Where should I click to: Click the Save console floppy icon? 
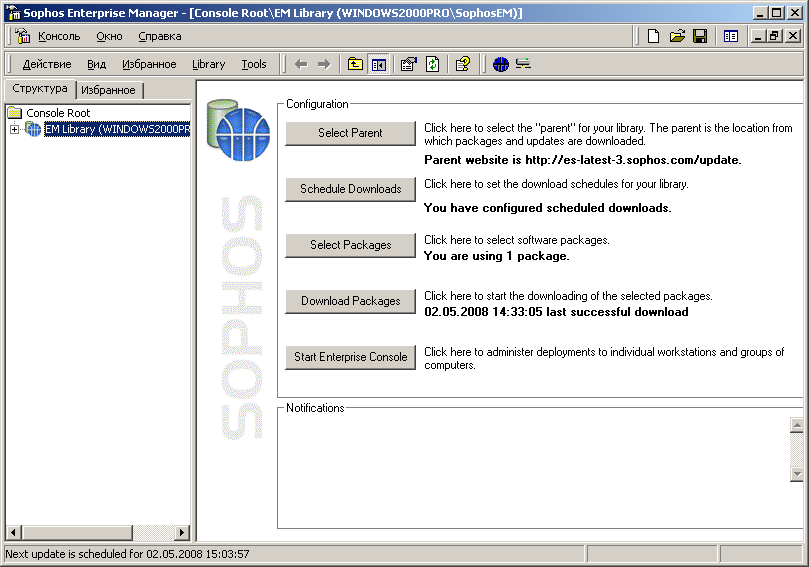click(x=700, y=37)
